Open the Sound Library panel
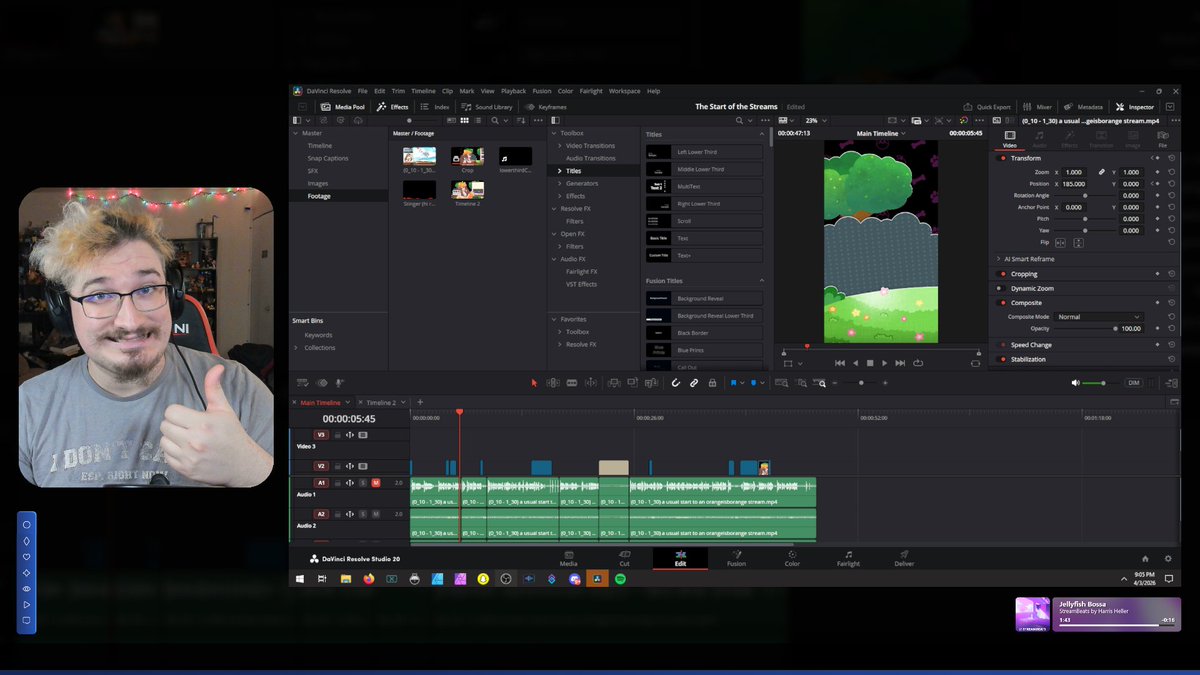The image size is (1200, 675). tap(486, 107)
